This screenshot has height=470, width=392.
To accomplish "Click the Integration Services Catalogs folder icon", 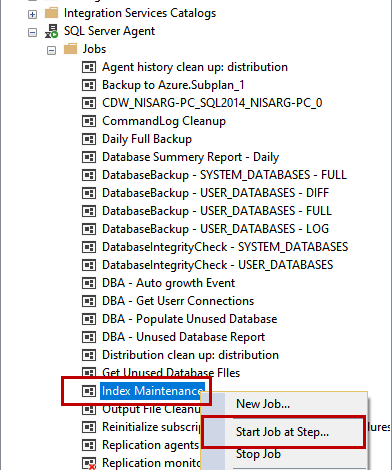I will 51,13.
